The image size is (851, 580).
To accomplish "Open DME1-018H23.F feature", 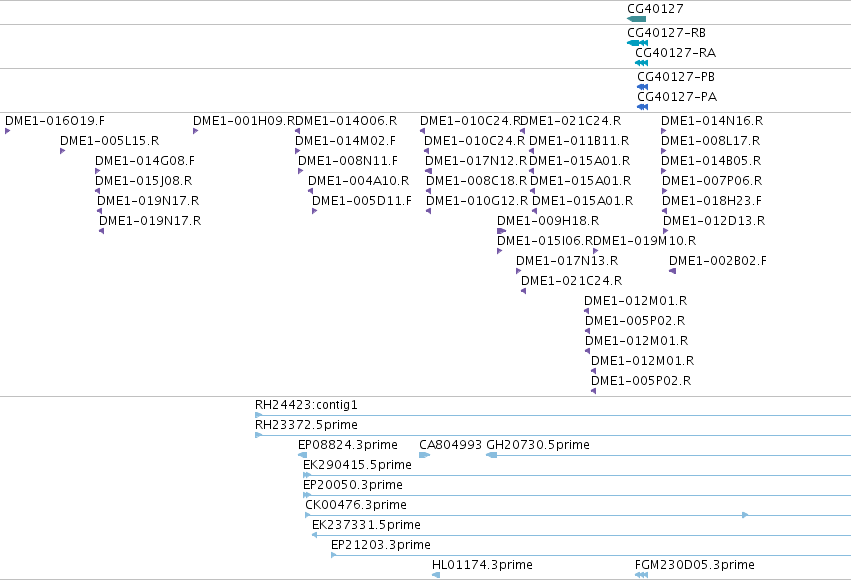I will [712, 201].
